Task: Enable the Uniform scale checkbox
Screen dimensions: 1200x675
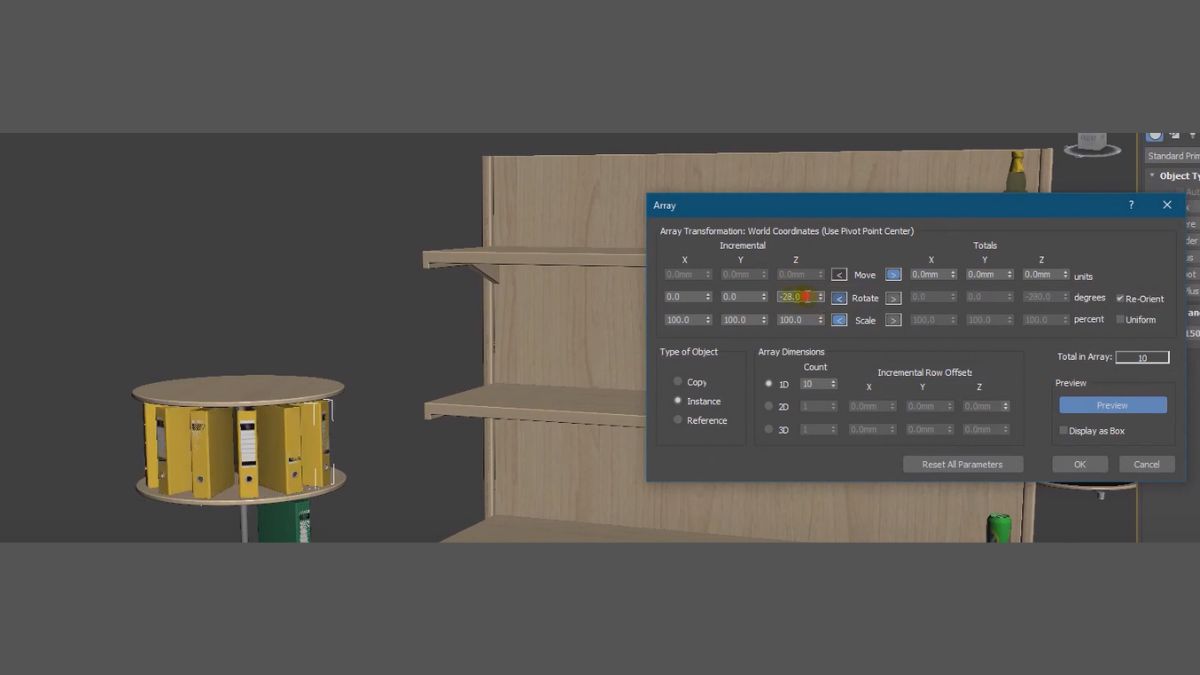Action: [1118, 319]
